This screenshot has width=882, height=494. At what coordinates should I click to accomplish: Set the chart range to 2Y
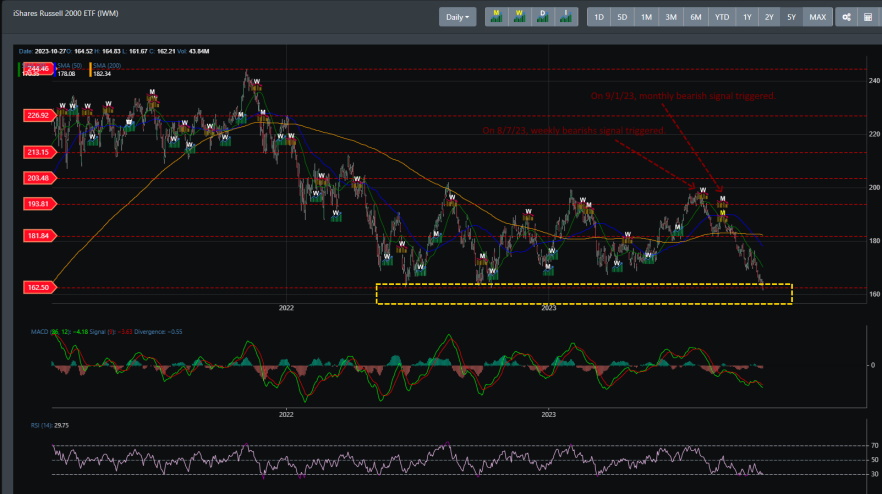click(x=769, y=17)
